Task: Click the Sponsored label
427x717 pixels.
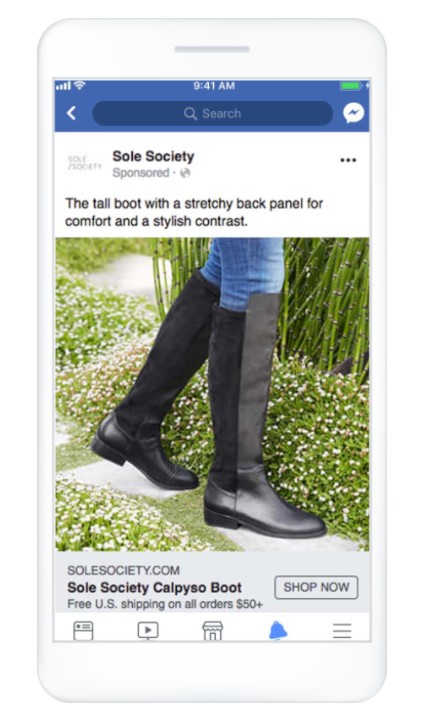Action: [141, 173]
